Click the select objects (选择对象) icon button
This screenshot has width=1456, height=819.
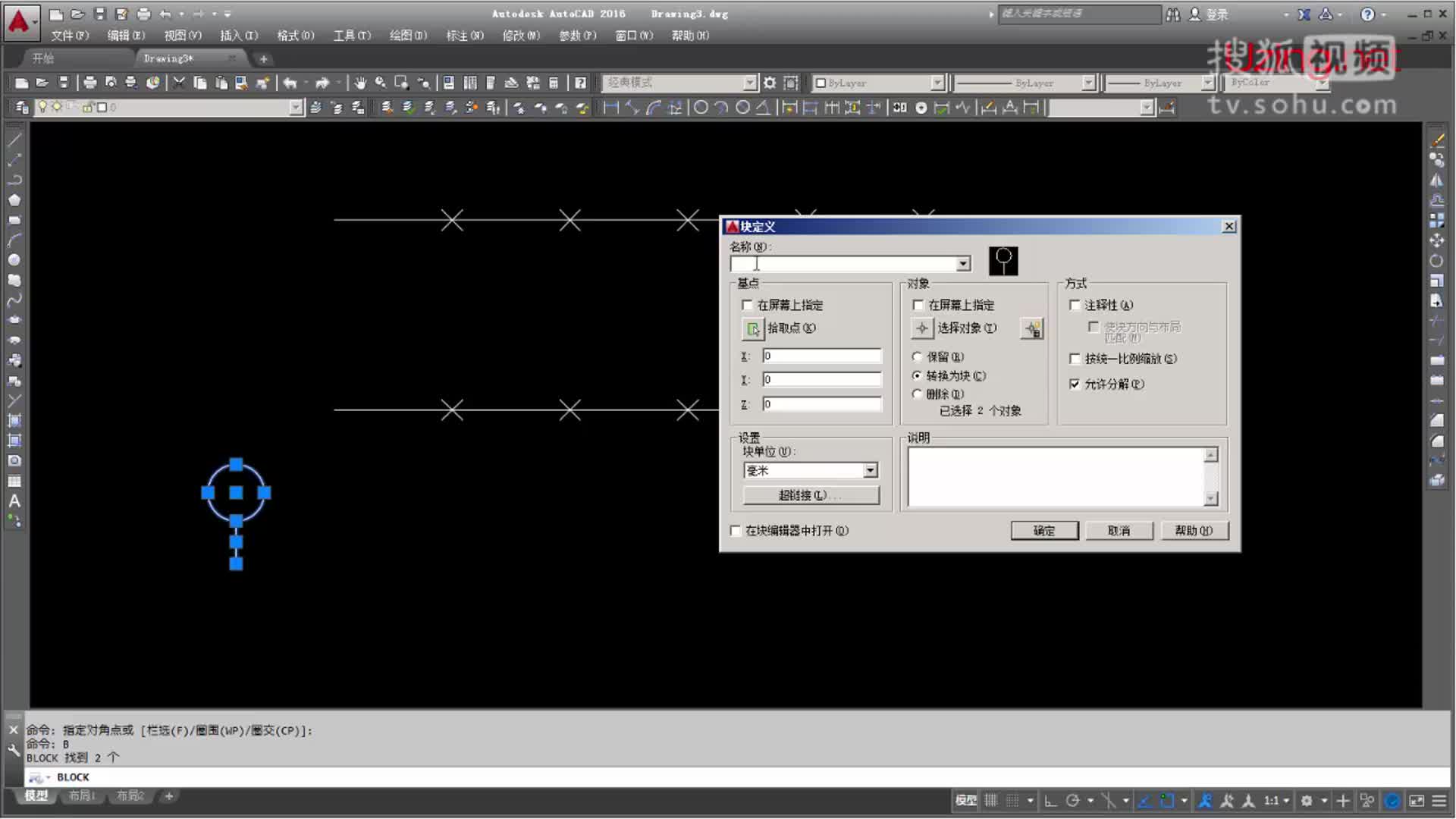(921, 328)
